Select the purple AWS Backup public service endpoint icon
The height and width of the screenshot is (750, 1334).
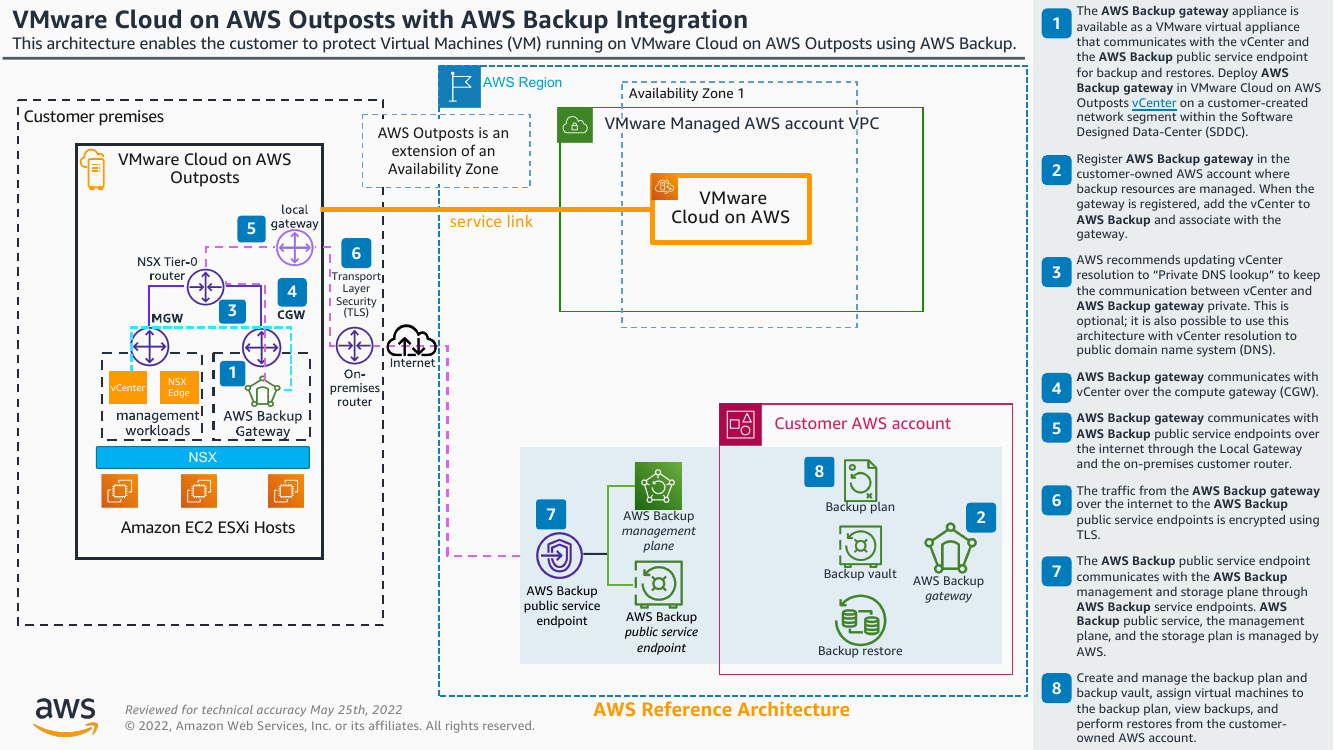(560, 555)
